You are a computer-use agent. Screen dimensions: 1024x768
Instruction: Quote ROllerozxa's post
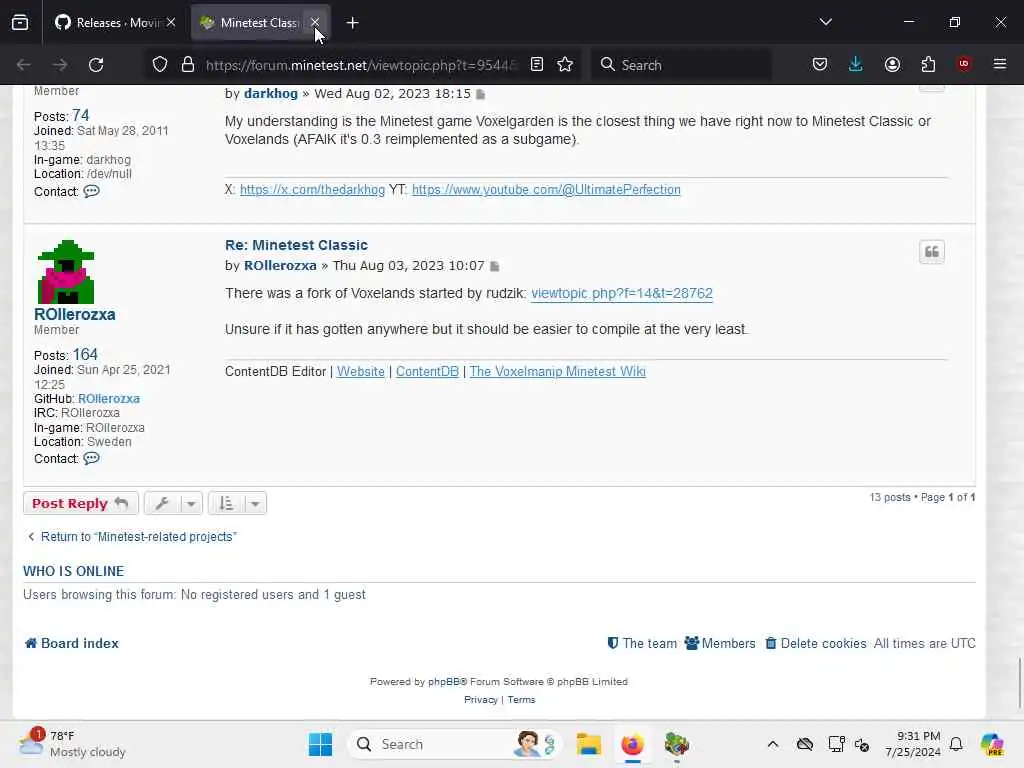pyautogui.click(x=931, y=252)
